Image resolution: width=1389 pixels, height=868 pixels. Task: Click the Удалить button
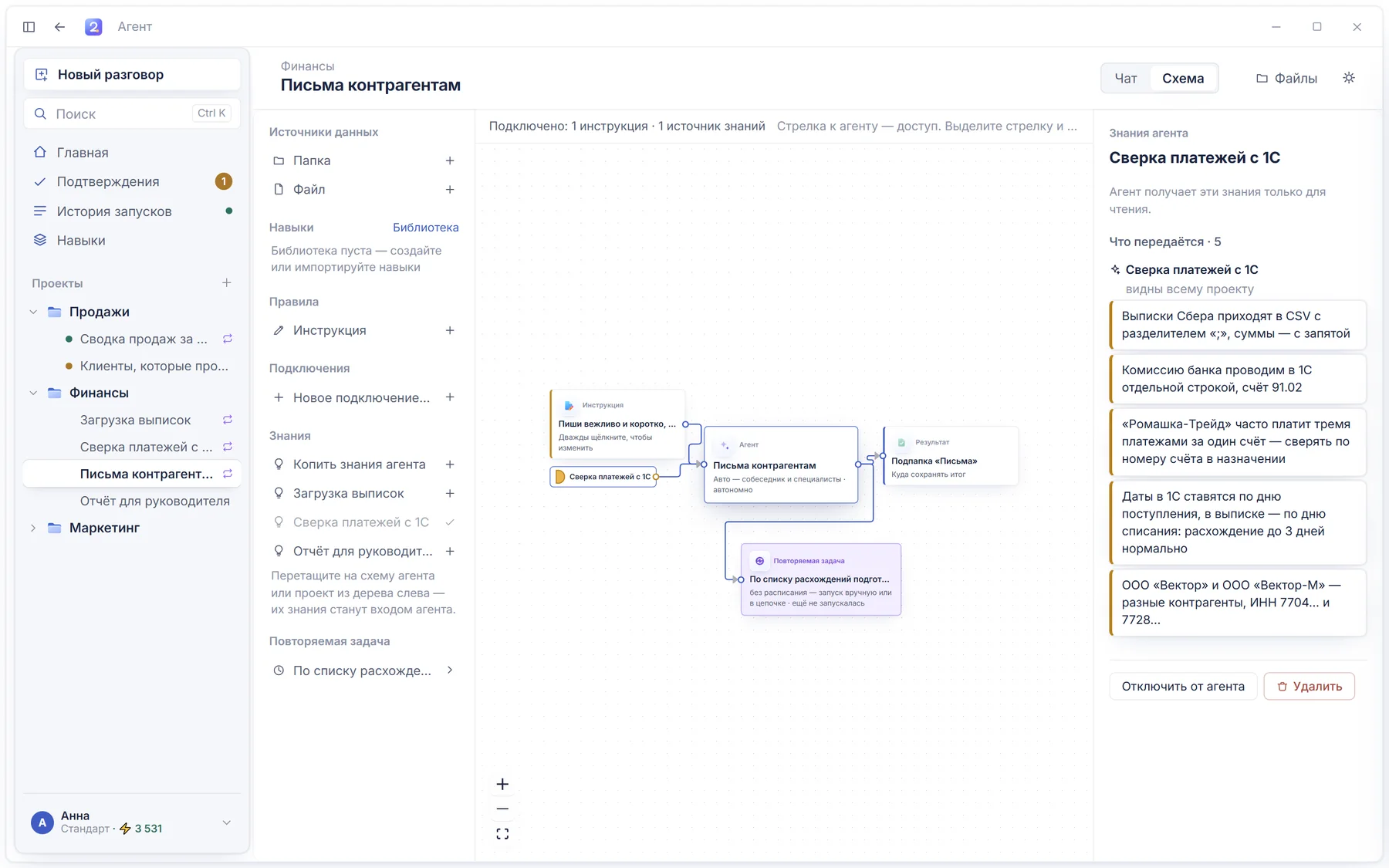[x=1310, y=686]
